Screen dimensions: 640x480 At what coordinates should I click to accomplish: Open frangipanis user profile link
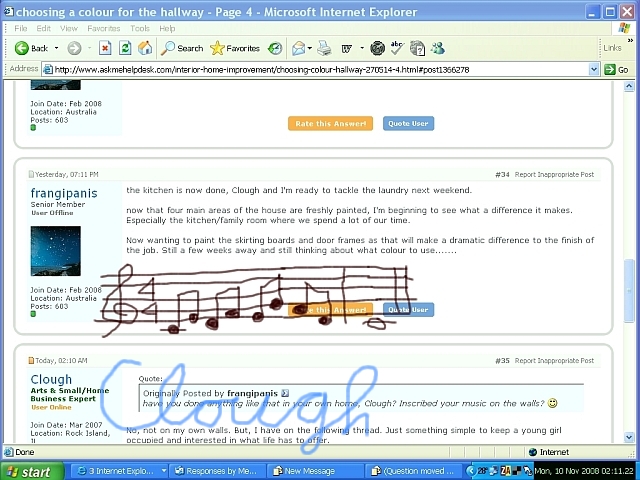pyautogui.click(x=64, y=193)
